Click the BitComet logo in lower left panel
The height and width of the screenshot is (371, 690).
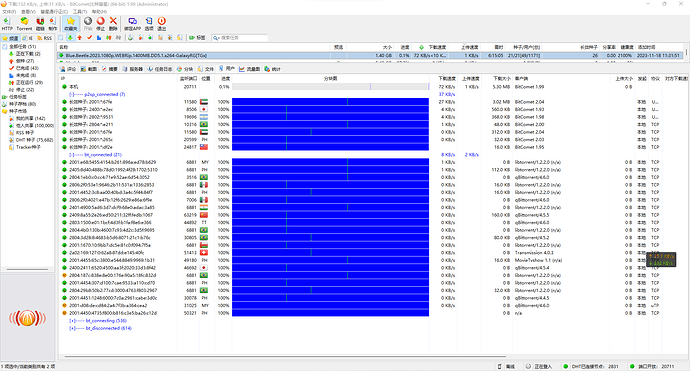pos(27,318)
